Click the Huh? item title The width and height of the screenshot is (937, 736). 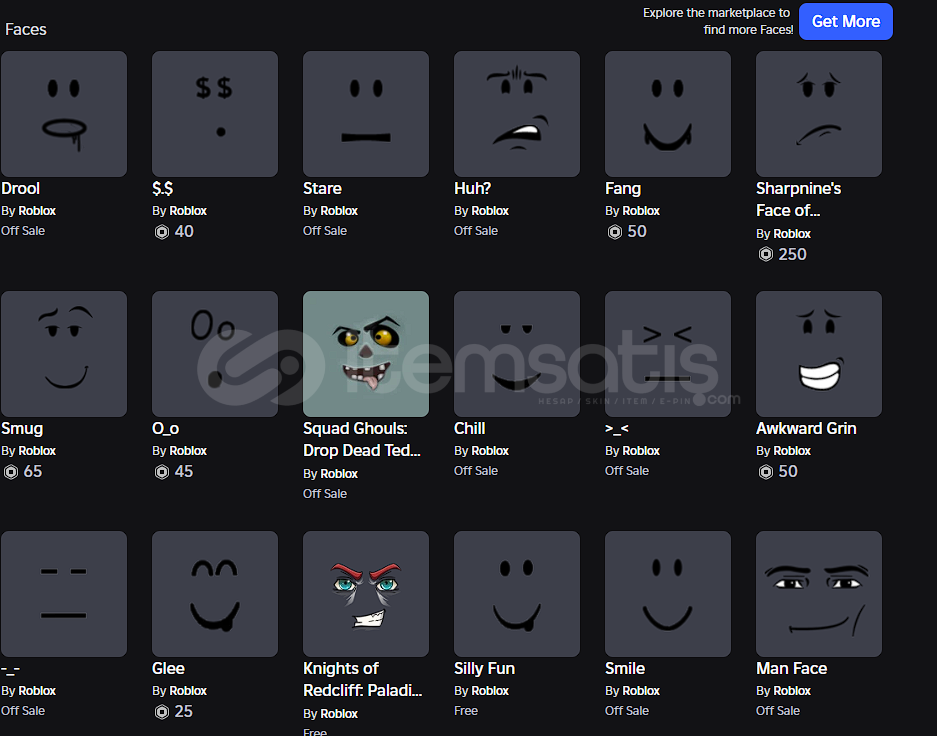click(x=473, y=189)
